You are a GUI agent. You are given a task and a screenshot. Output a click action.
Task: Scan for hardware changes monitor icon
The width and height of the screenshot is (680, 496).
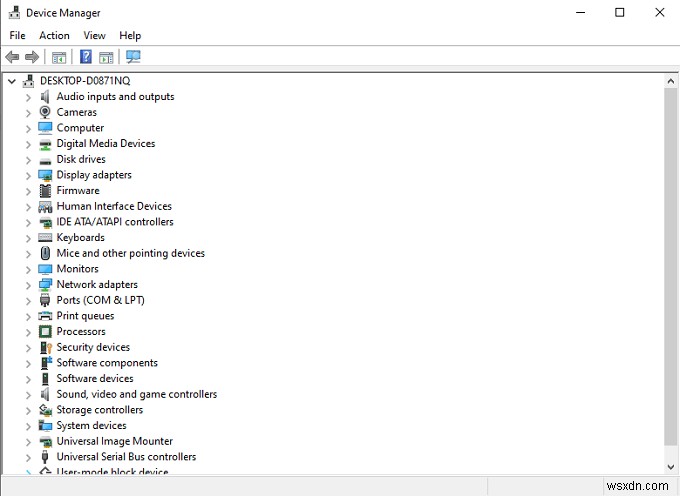coord(133,57)
